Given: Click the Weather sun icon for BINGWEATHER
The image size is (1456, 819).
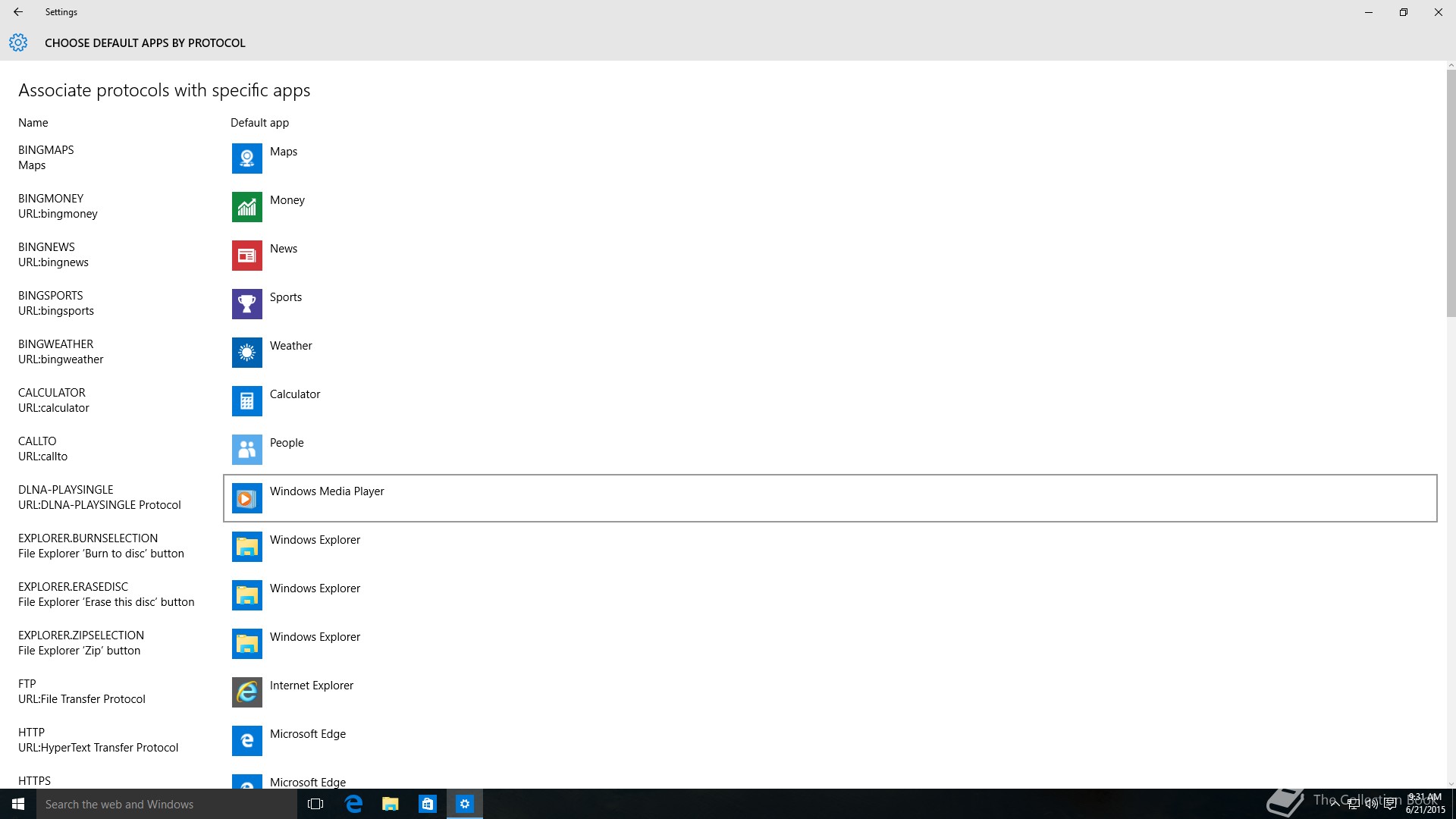Looking at the screenshot, I should [246, 353].
